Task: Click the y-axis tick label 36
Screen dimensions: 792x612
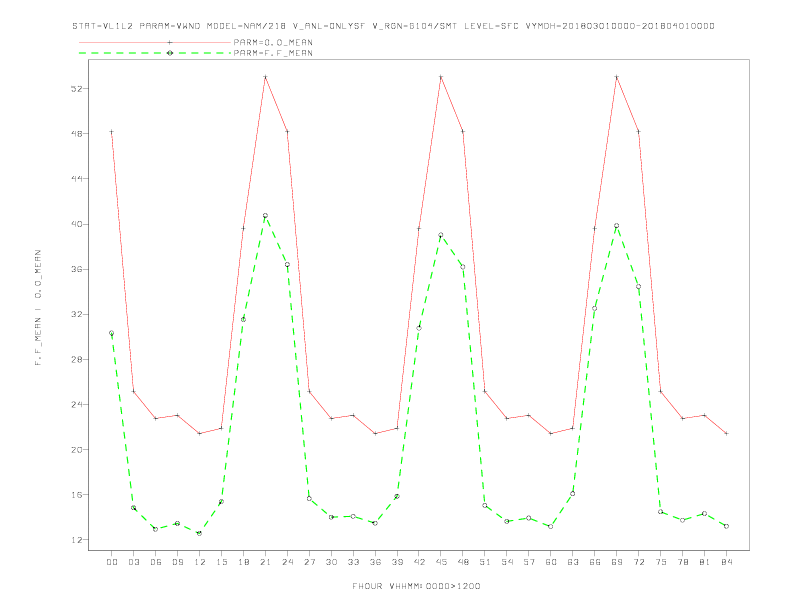Action: 77,269
